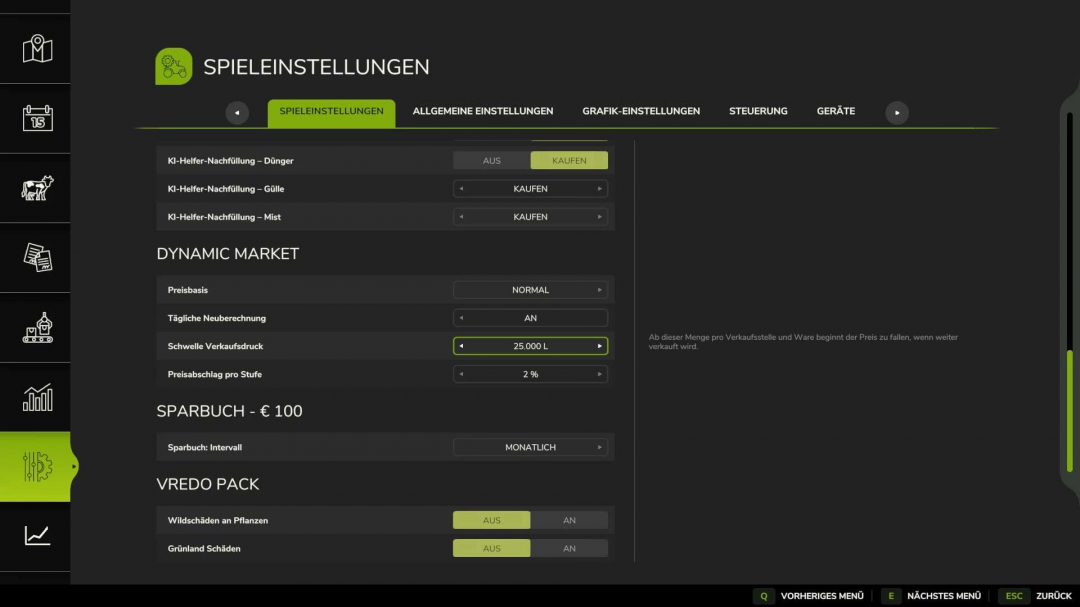Click the ESC key hint icon
Viewport: 1080px width, 607px height.
click(1014, 596)
